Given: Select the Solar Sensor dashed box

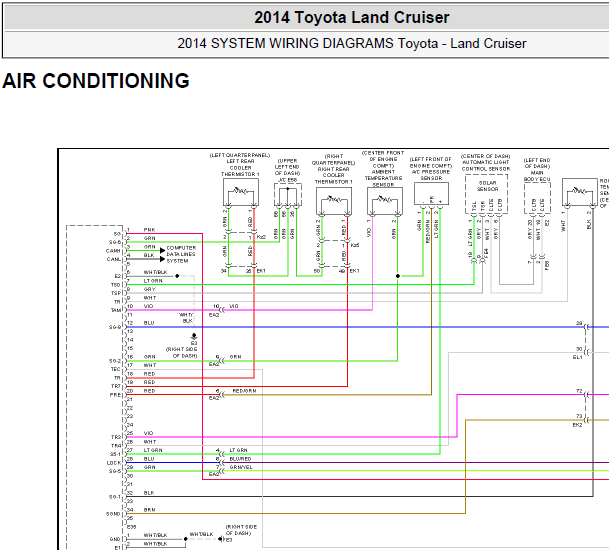Looking at the screenshot, I should pos(487,194).
